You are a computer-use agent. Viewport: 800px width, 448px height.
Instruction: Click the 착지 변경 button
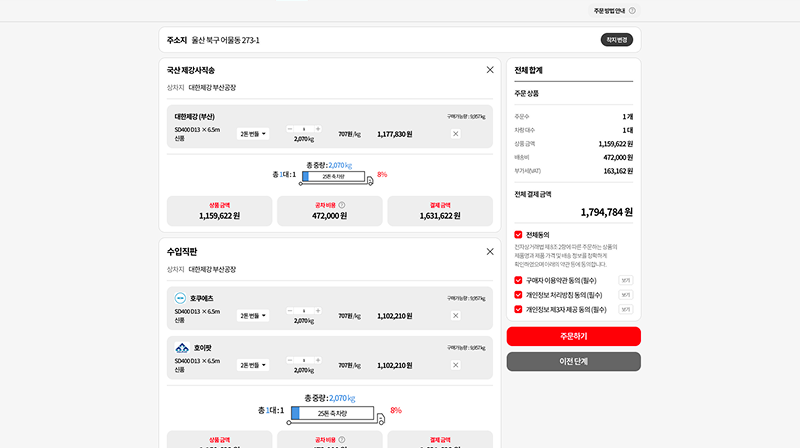pyautogui.click(x=616, y=40)
